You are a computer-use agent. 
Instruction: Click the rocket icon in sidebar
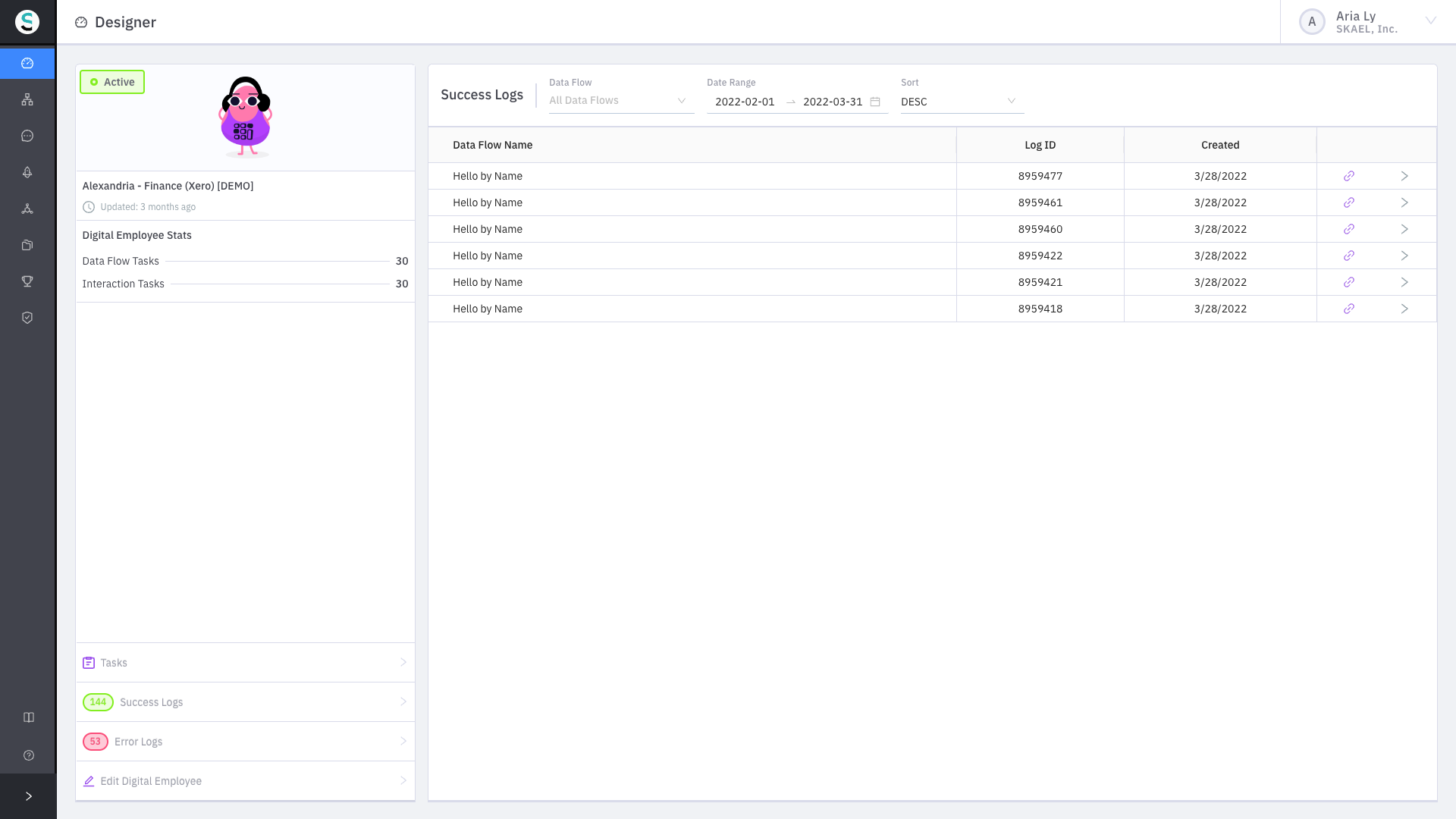click(x=27, y=172)
